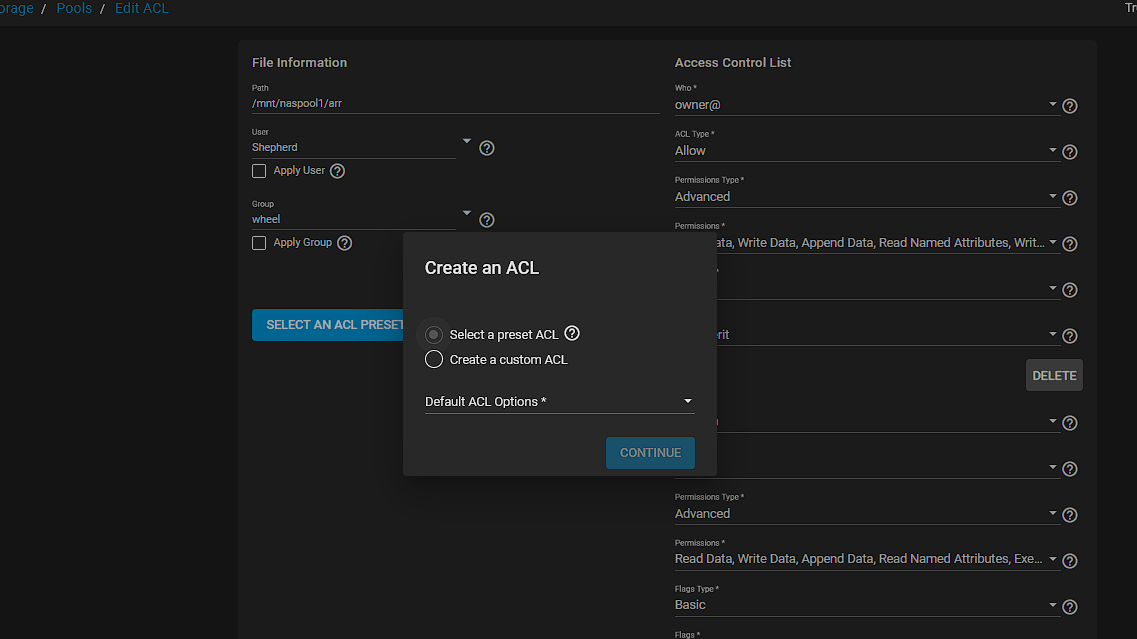Click help icon next to Who dropdown

(x=1069, y=106)
